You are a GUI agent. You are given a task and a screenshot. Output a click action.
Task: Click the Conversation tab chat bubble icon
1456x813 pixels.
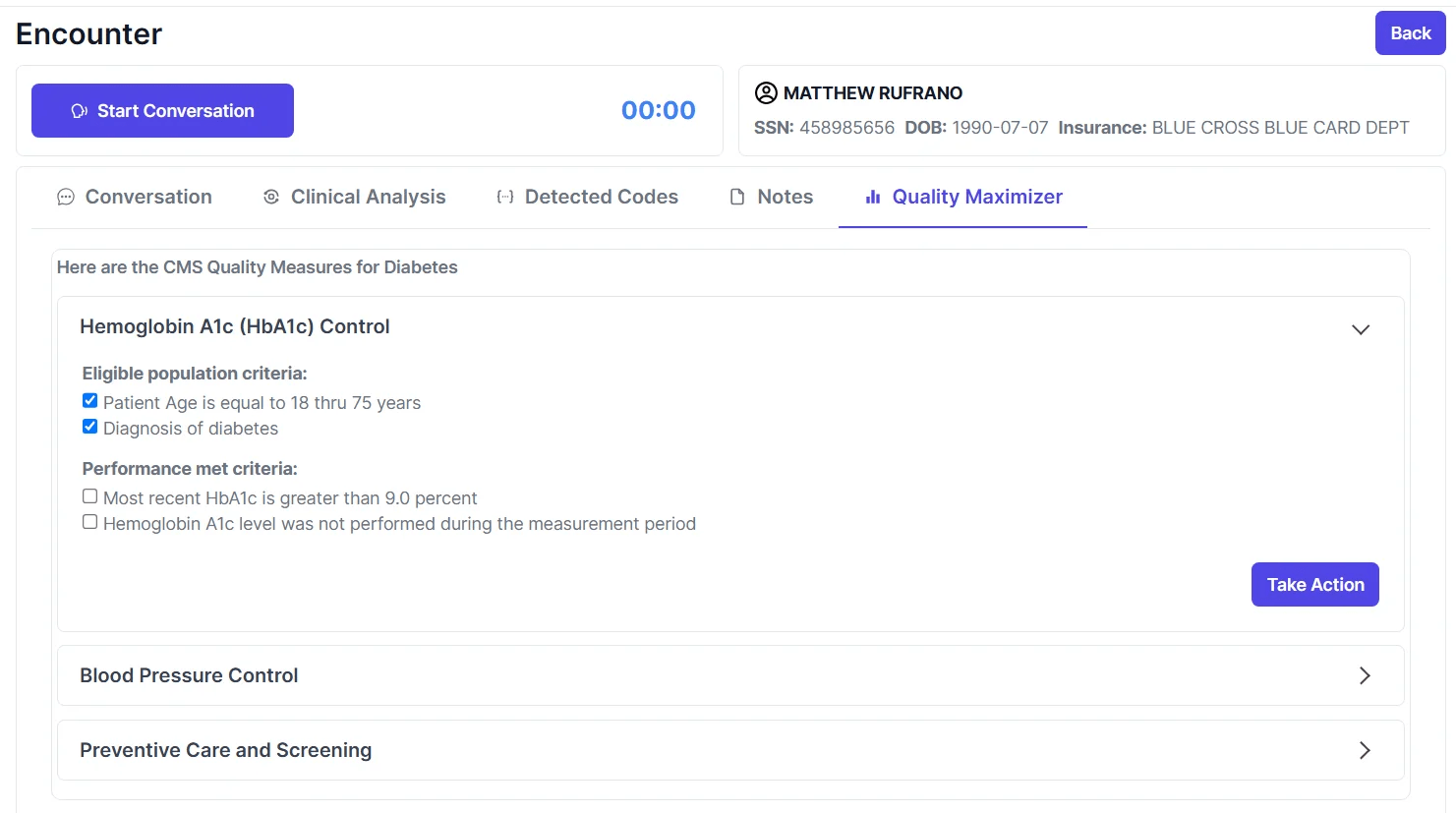[x=66, y=198]
